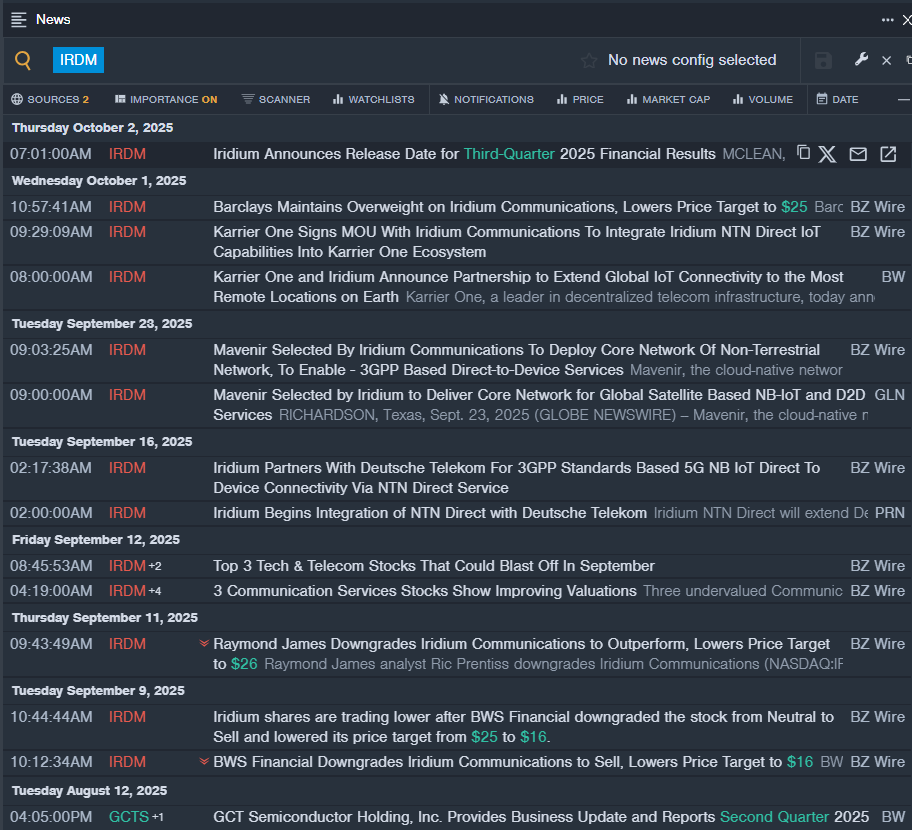Click the save config disk icon
The image size is (912, 830).
point(823,61)
